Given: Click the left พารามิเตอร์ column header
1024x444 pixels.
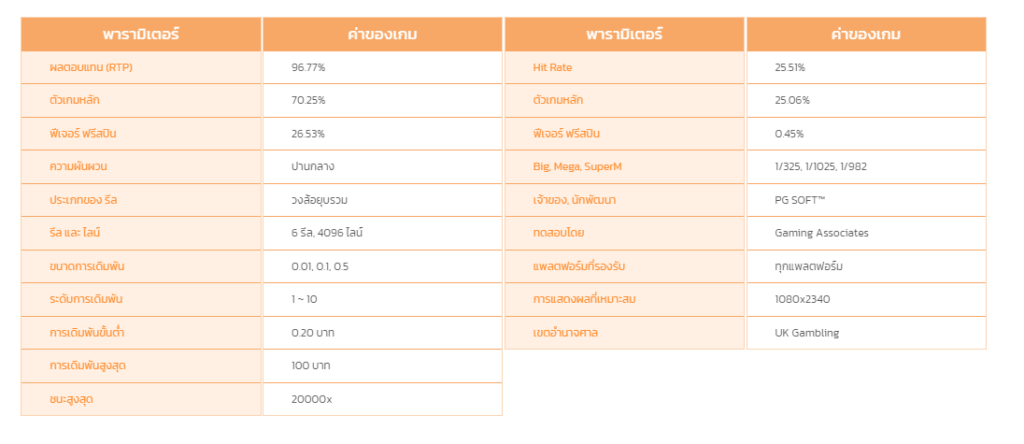Looking at the screenshot, I should tap(141, 34).
